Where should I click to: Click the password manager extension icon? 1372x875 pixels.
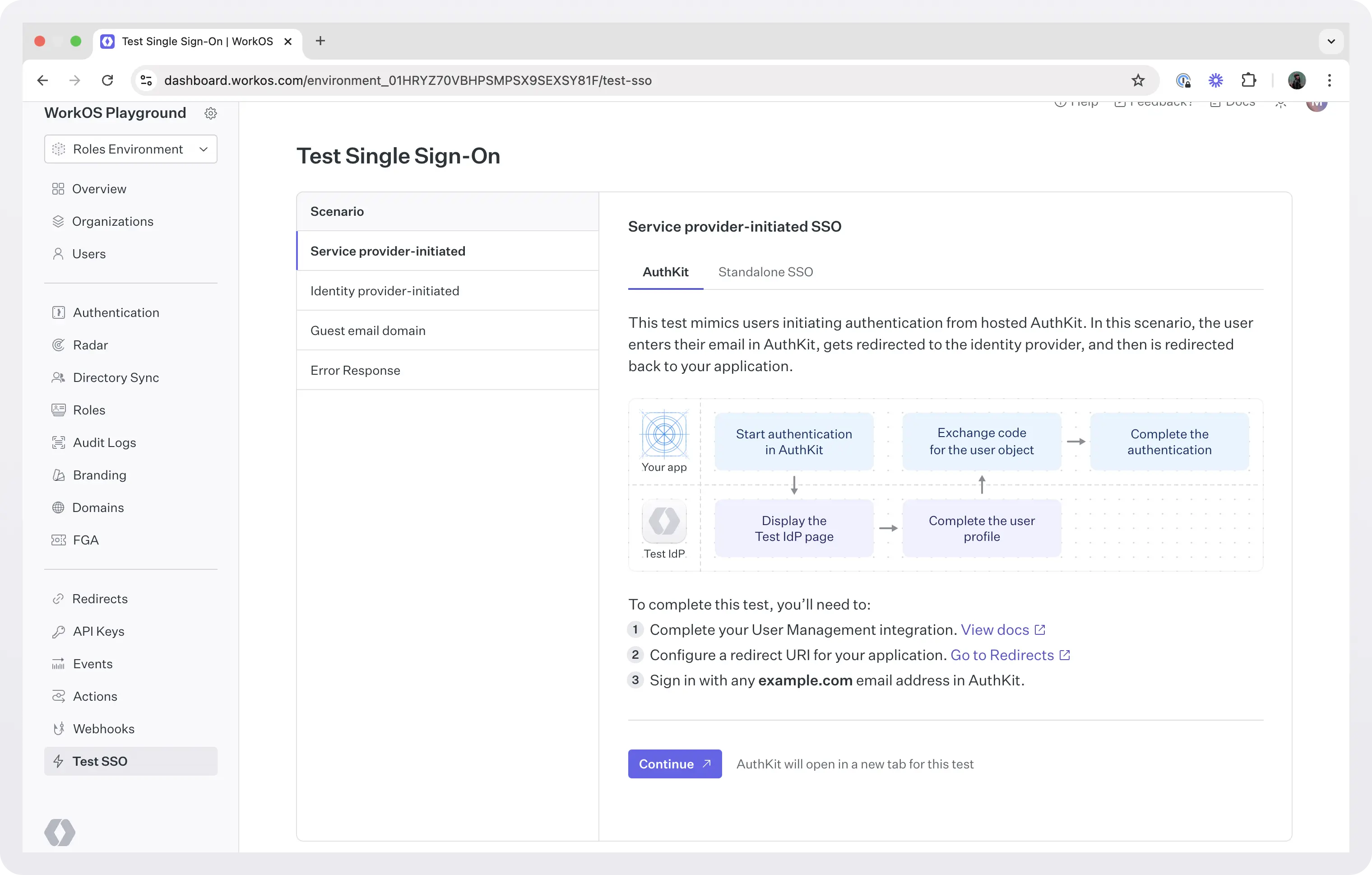[1183, 80]
